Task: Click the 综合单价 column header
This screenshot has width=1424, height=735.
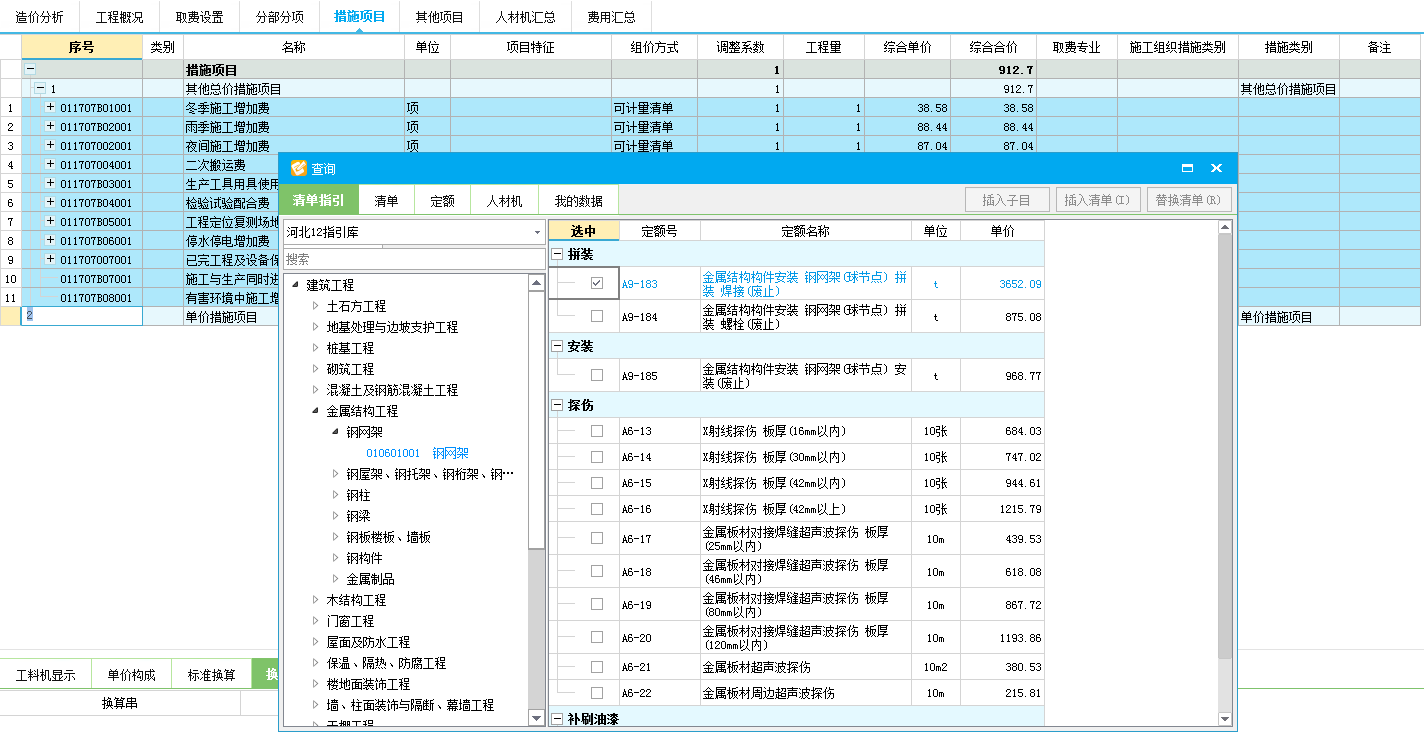Action: tap(908, 47)
